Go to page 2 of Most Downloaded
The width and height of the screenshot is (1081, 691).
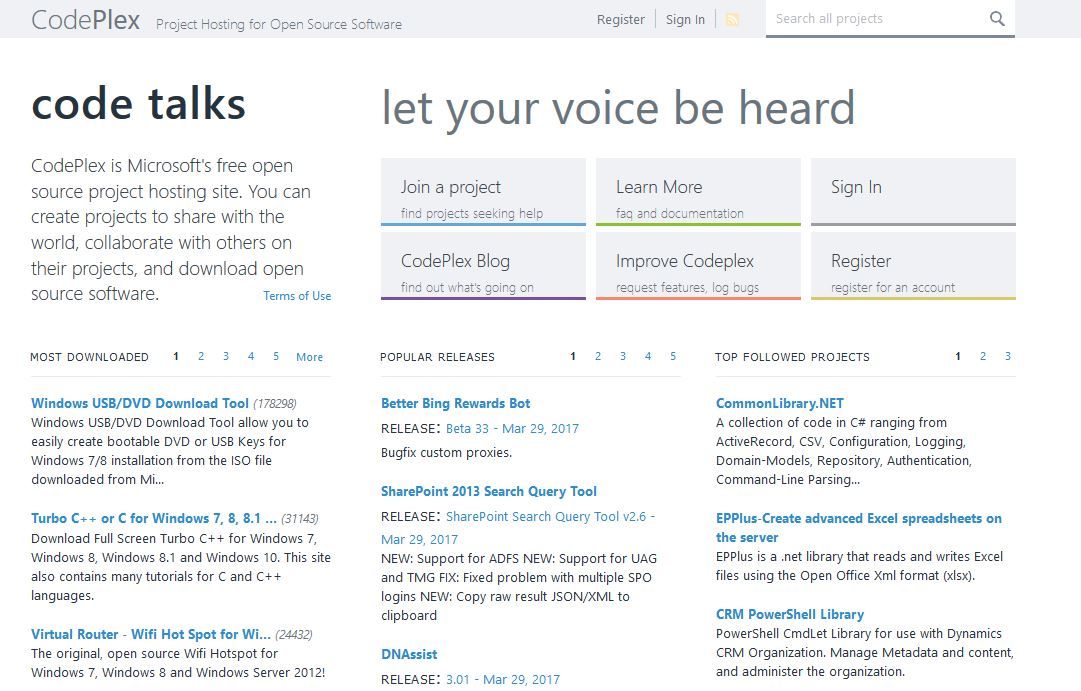[200, 356]
